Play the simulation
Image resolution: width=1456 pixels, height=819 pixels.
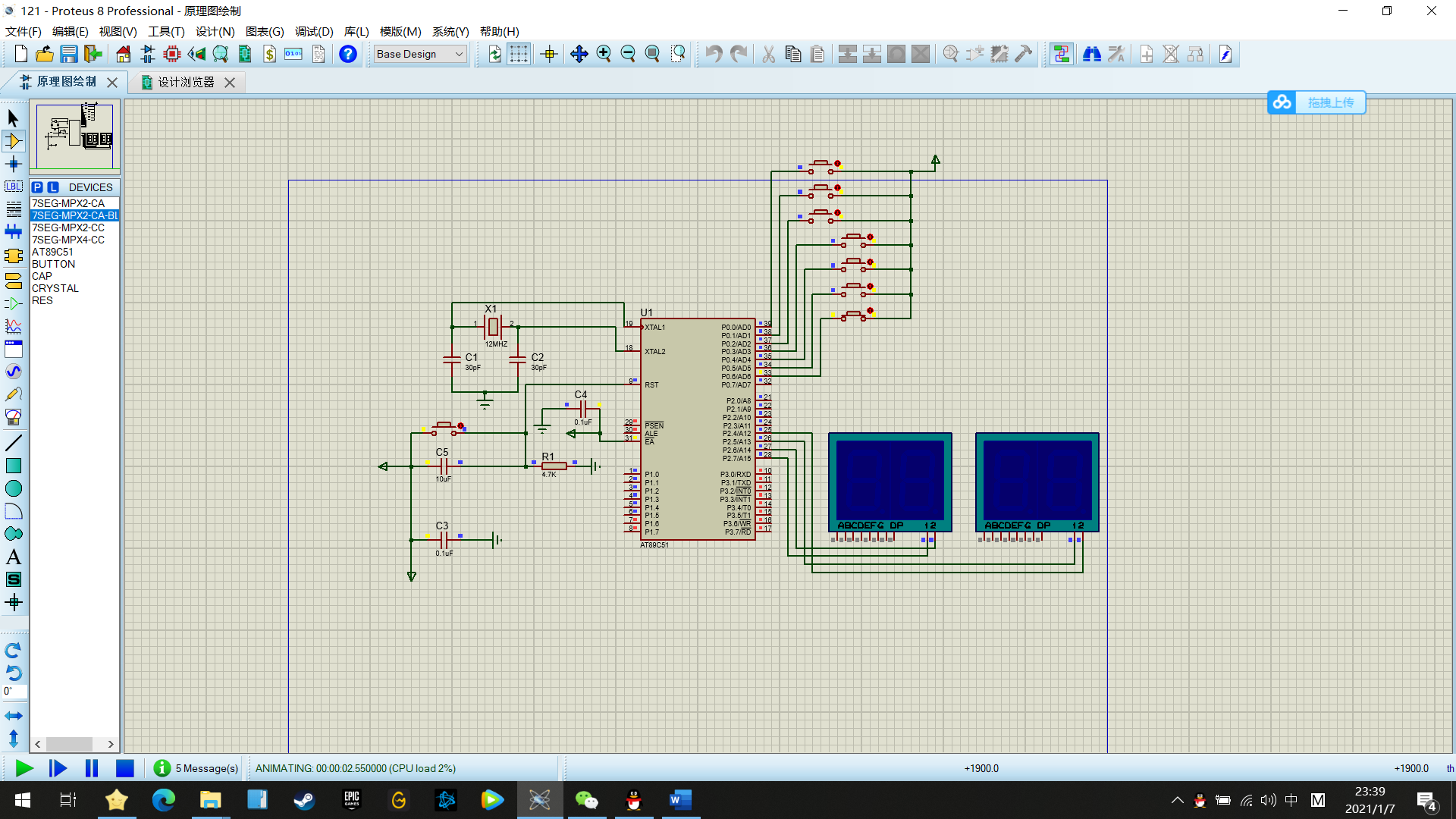pyautogui.click(x=24, y=768)
